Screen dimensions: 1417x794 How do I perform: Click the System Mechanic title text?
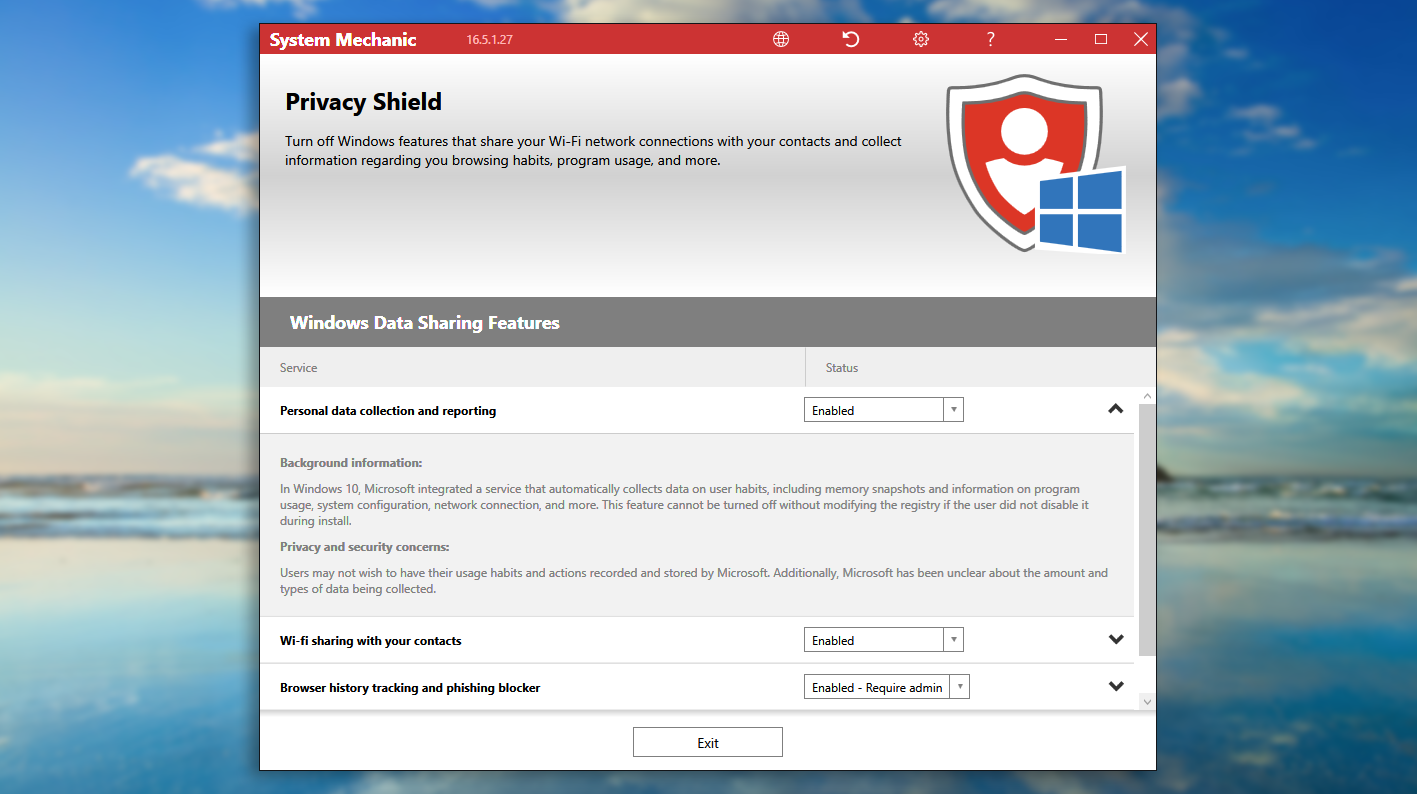343,40
